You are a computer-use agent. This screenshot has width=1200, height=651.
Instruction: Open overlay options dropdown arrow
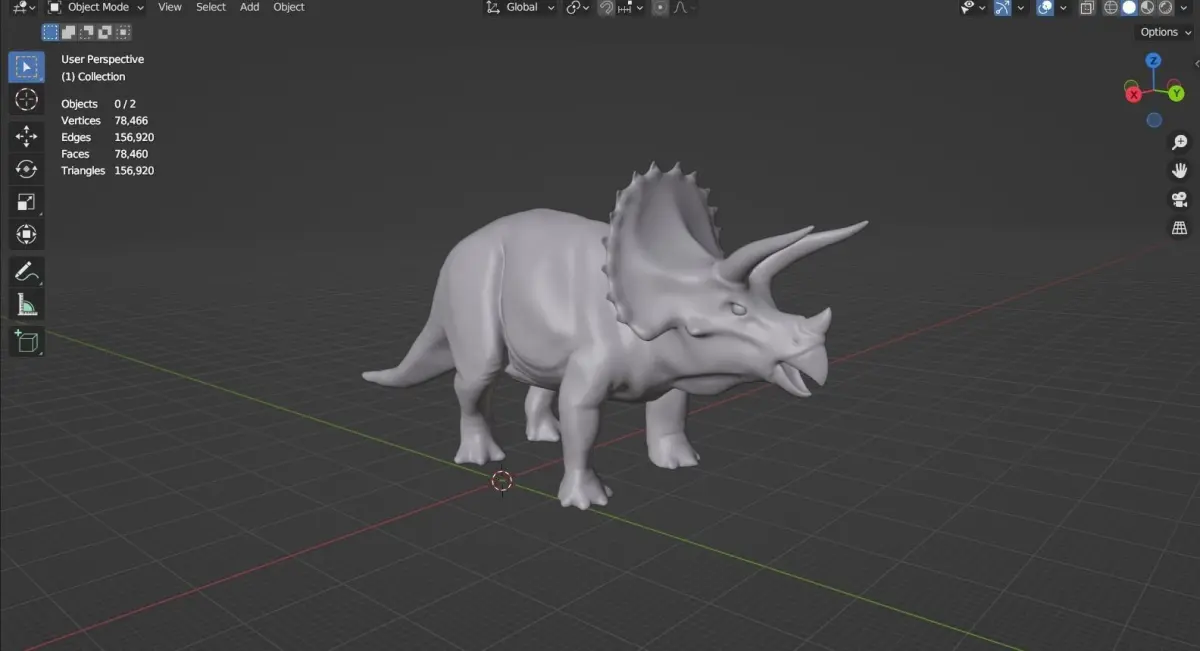[x=1063, y=7]
